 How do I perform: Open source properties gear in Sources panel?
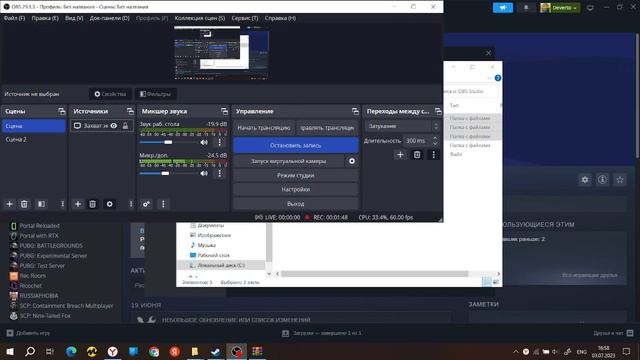coord(109,204)
